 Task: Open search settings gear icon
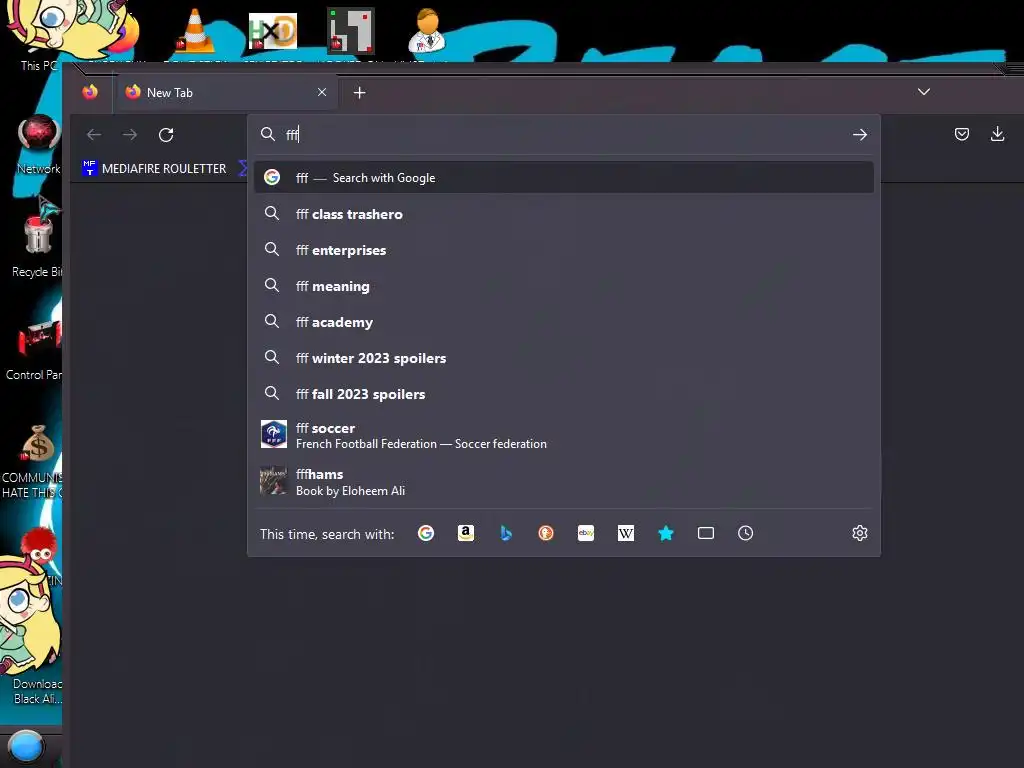[859, 534]
